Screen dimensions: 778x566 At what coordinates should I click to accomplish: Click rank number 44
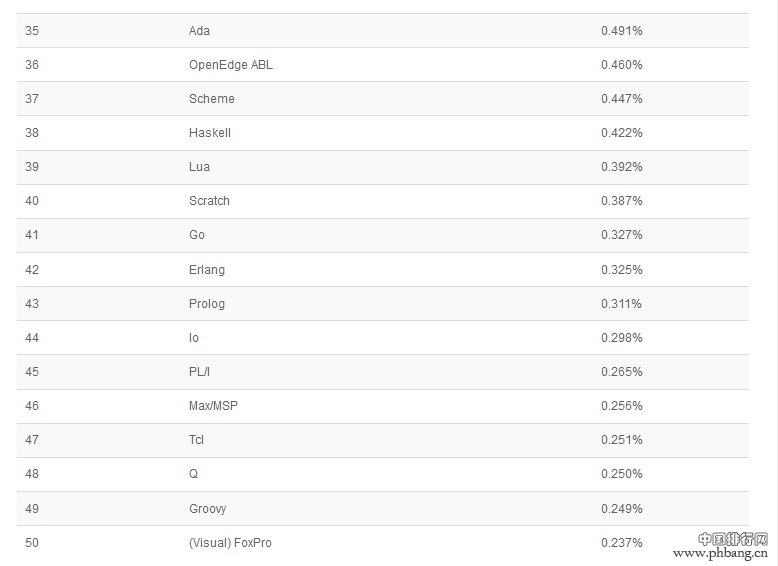[32, 338]
